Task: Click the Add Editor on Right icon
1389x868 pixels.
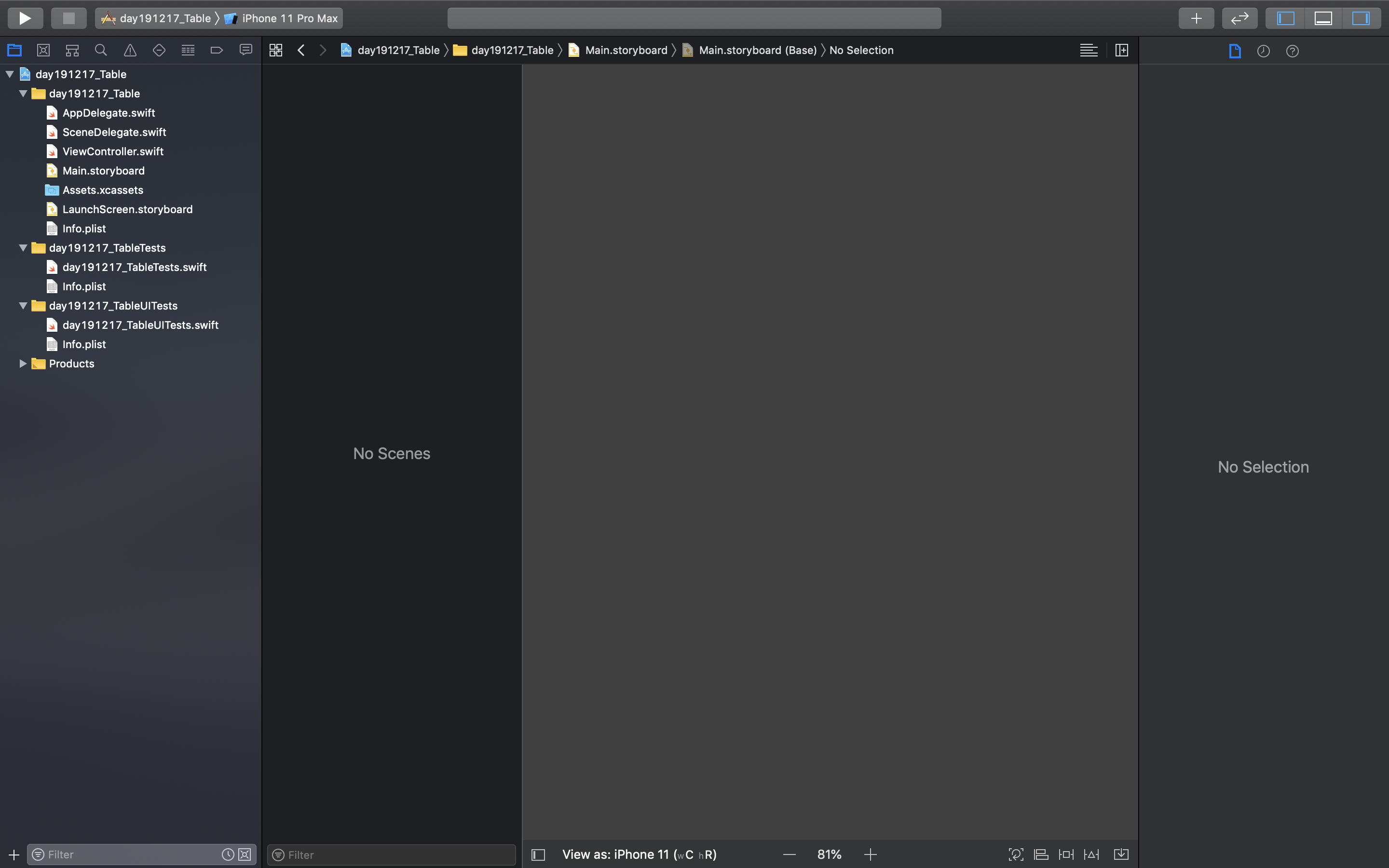Action: [x=1121, y=51]
